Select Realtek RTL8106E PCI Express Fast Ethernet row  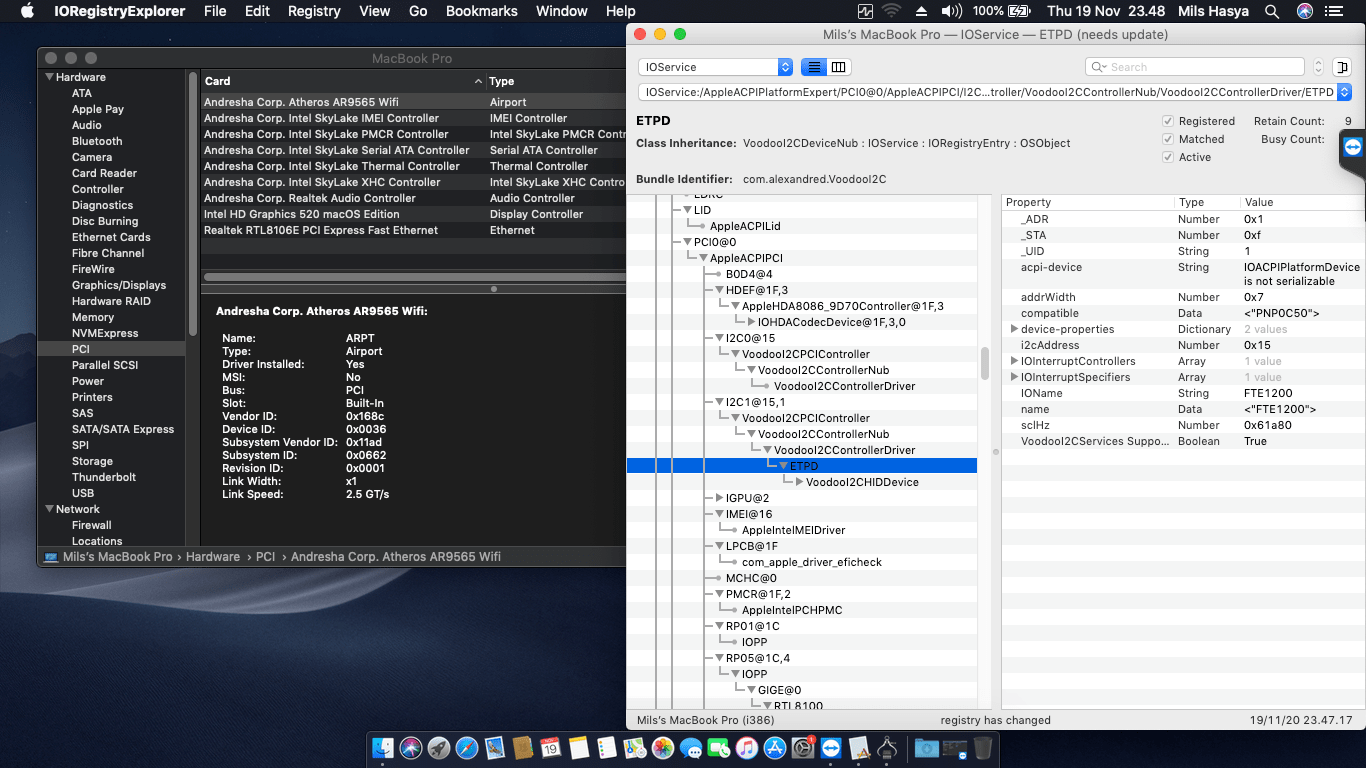pyautogui.click(x=413, y=230)
